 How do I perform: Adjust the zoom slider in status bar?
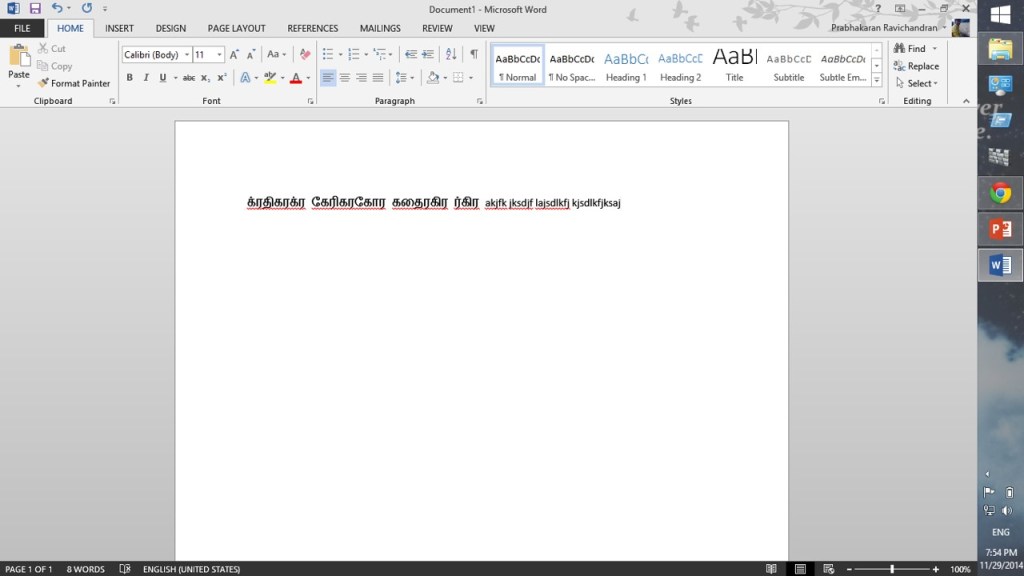(892, 569)
